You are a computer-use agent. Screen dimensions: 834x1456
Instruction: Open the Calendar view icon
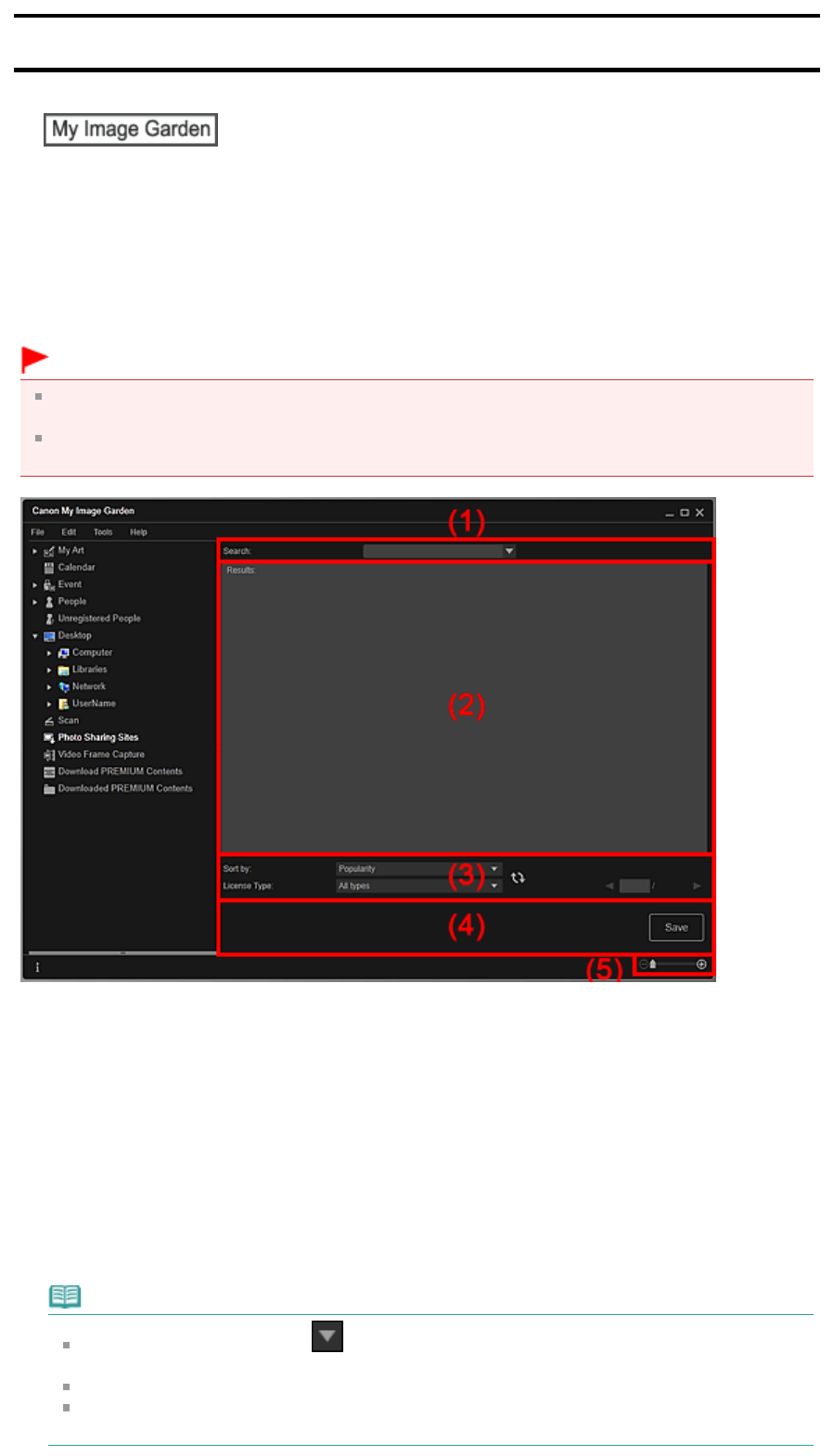coord(49,568)
